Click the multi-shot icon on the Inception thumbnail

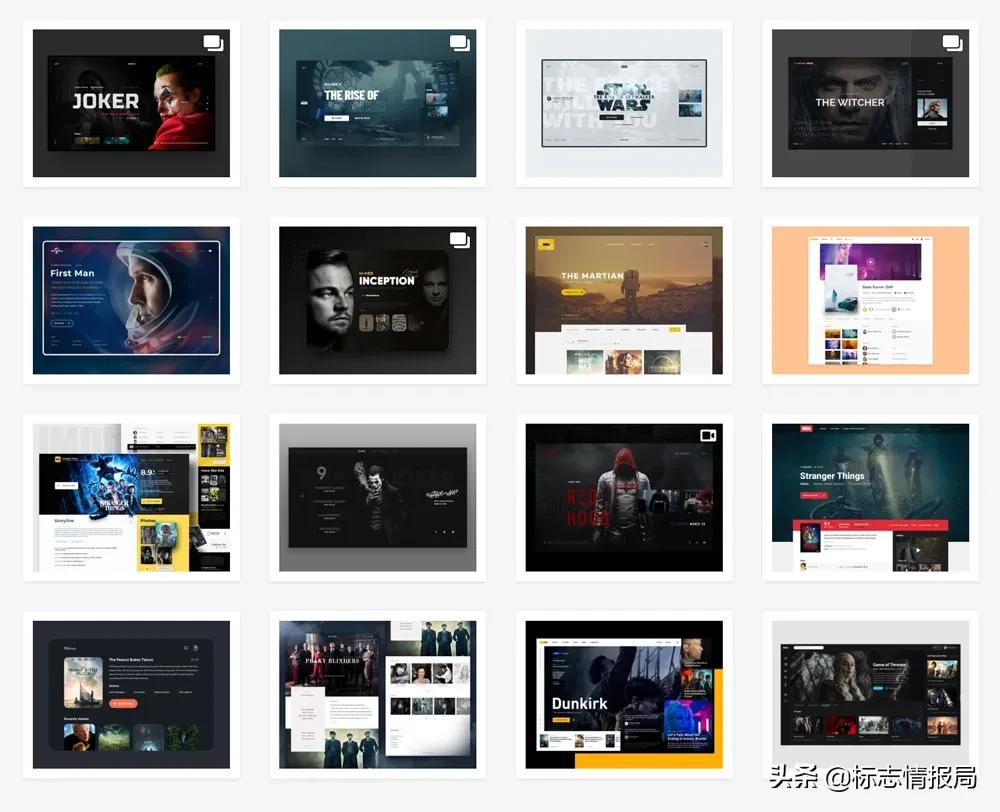(459, 240)
